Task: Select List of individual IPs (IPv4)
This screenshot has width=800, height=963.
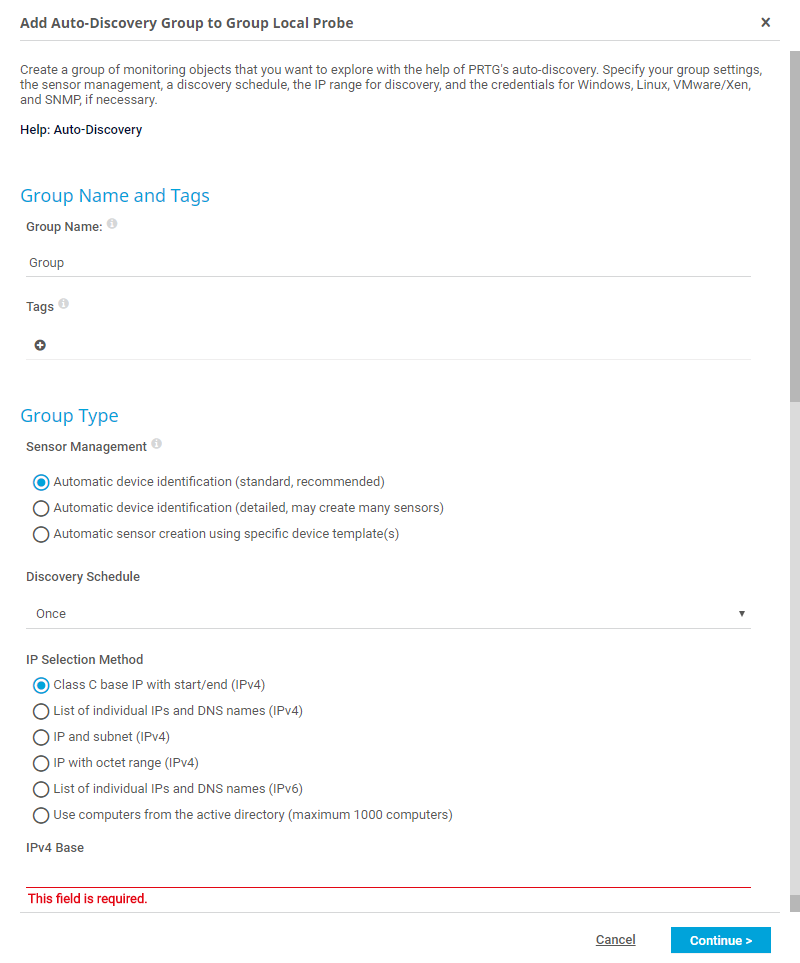Action: 41,711
